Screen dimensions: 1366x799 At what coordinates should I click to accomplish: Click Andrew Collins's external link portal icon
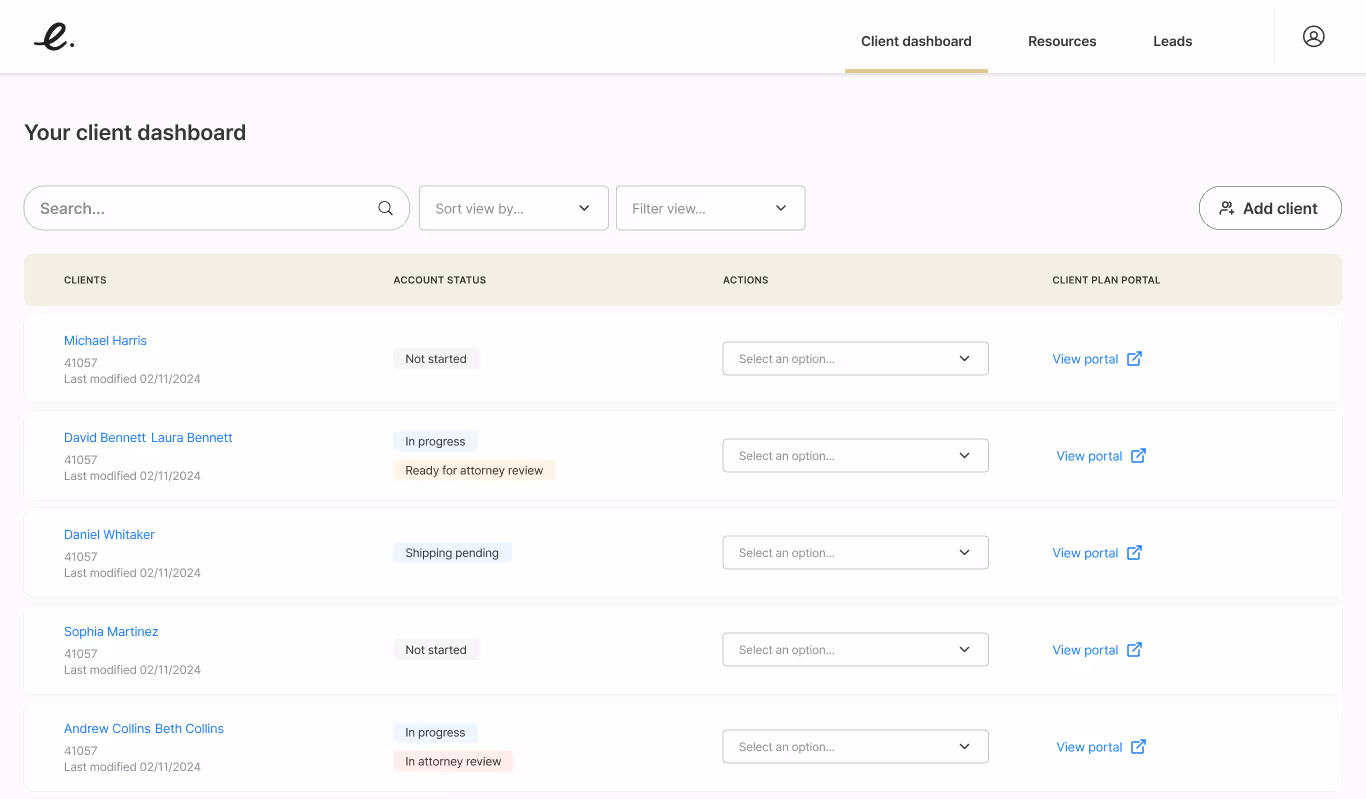(x=1138, y=746)
